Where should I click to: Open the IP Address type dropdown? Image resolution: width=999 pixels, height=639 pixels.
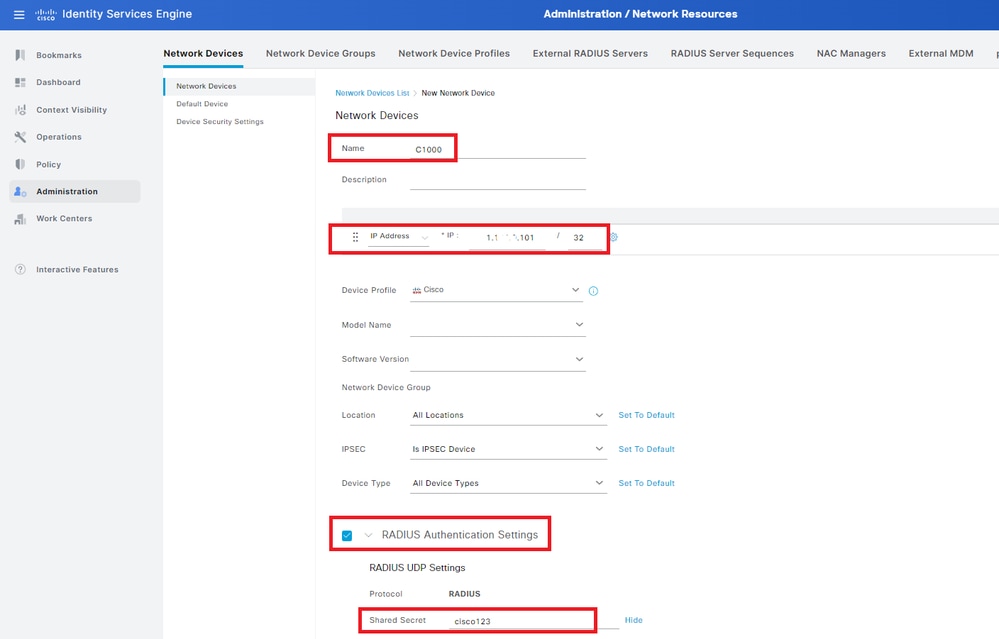(x=399, y=236)
